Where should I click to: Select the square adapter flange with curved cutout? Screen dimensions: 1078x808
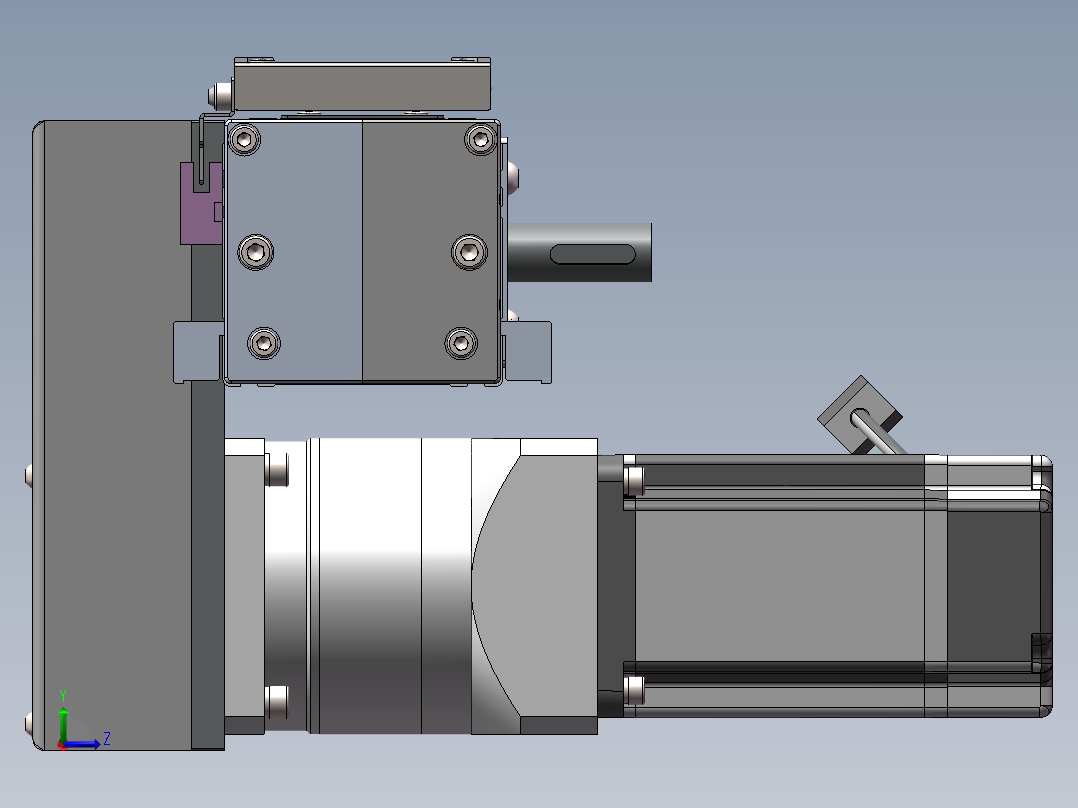534,586
